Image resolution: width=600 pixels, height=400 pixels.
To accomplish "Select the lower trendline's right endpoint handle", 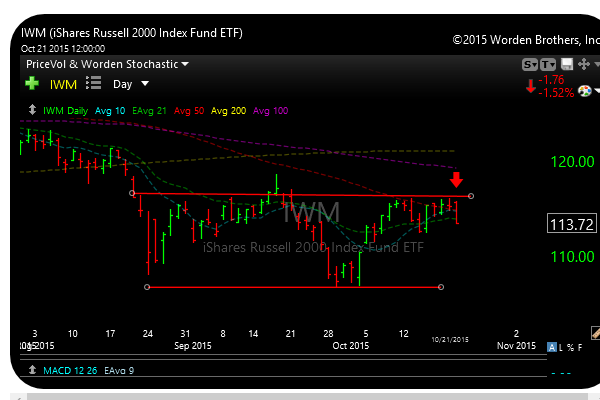I will coord(441,287).
